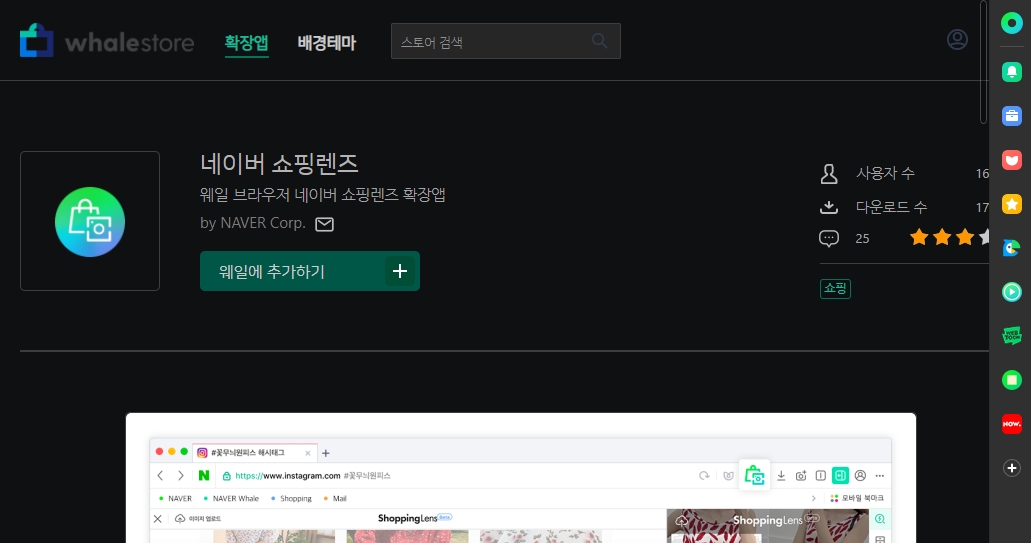Open the whalestore home logo
The width and height of the screenshot is (1031, 543).
coord(107,41)
